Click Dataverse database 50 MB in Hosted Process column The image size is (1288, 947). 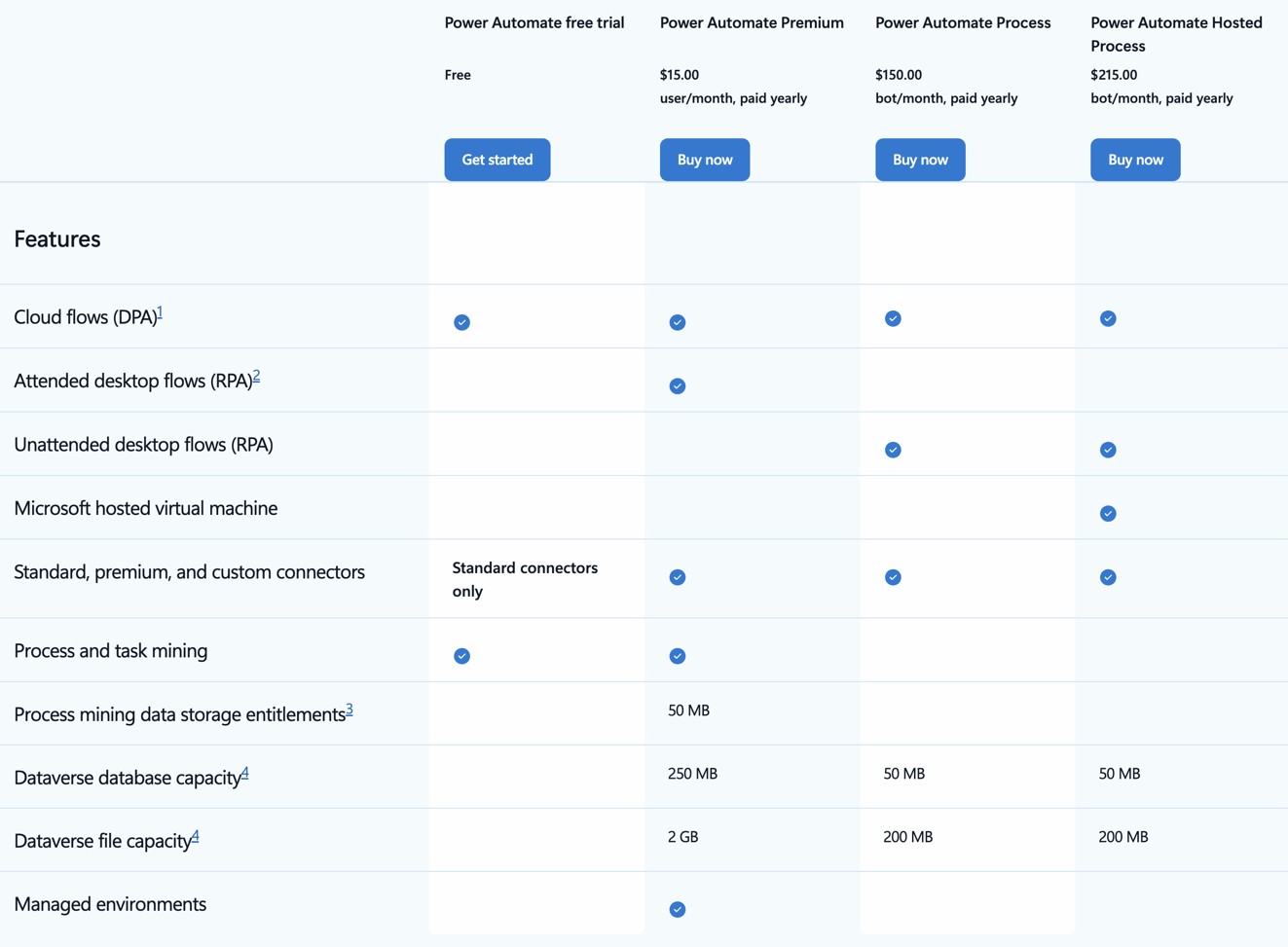point(1120,774)
